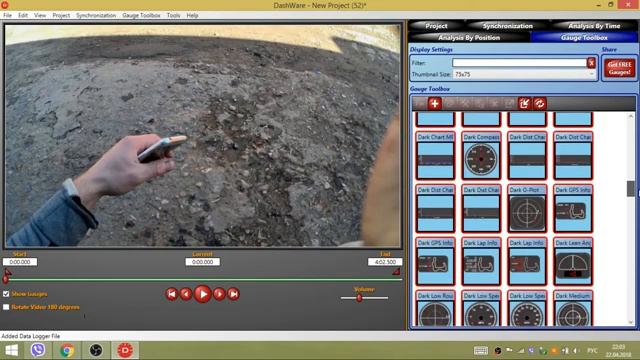This screenshot has height=360, width=640.
Task: Enable Rotate Video 180 degrees
Action: pos(6,307)
